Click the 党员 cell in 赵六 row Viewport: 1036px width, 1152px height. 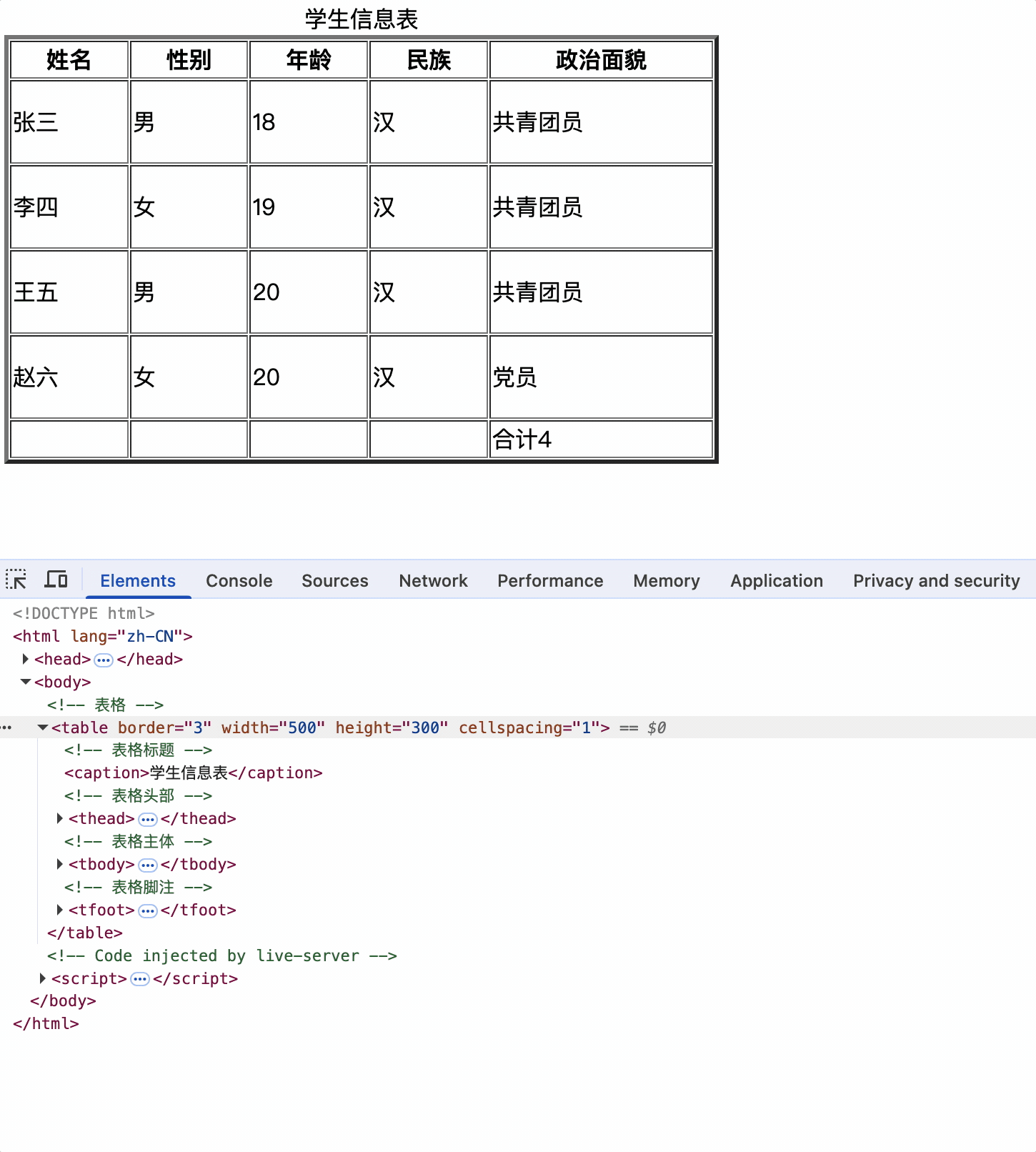[x=602, y=377]
